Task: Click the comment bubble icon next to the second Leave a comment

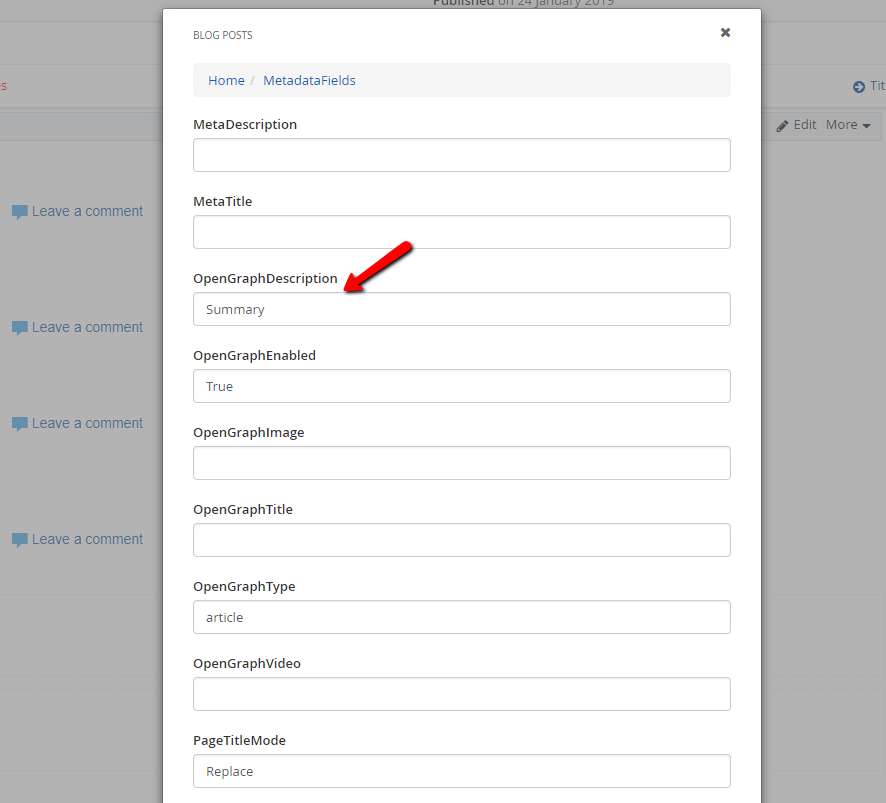Action: click(x=19, y=327)
